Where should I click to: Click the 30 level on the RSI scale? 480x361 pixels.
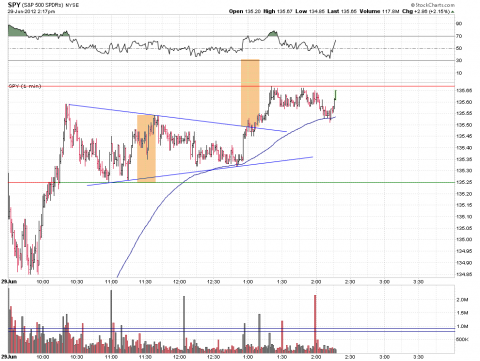click(459, 60)
